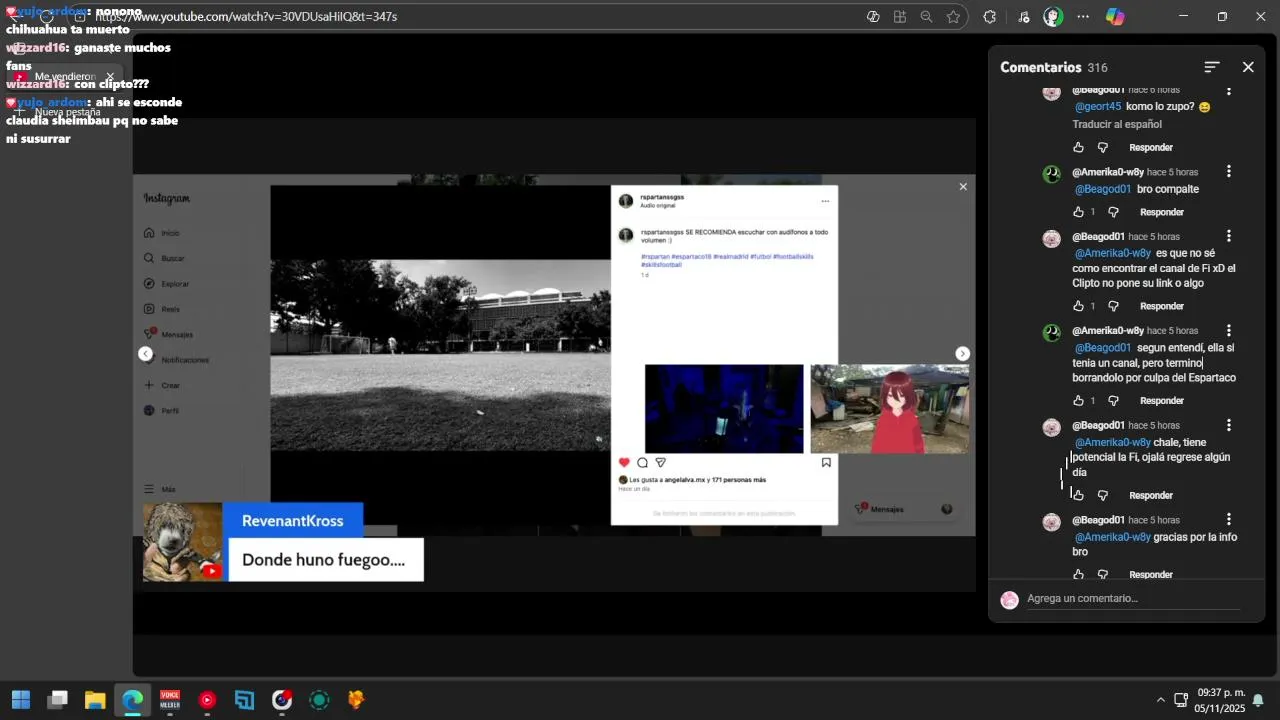Reply to the 'bro compalte' comment
This screenshot has height=720, width=1280.
click(x=1162, y=212)
